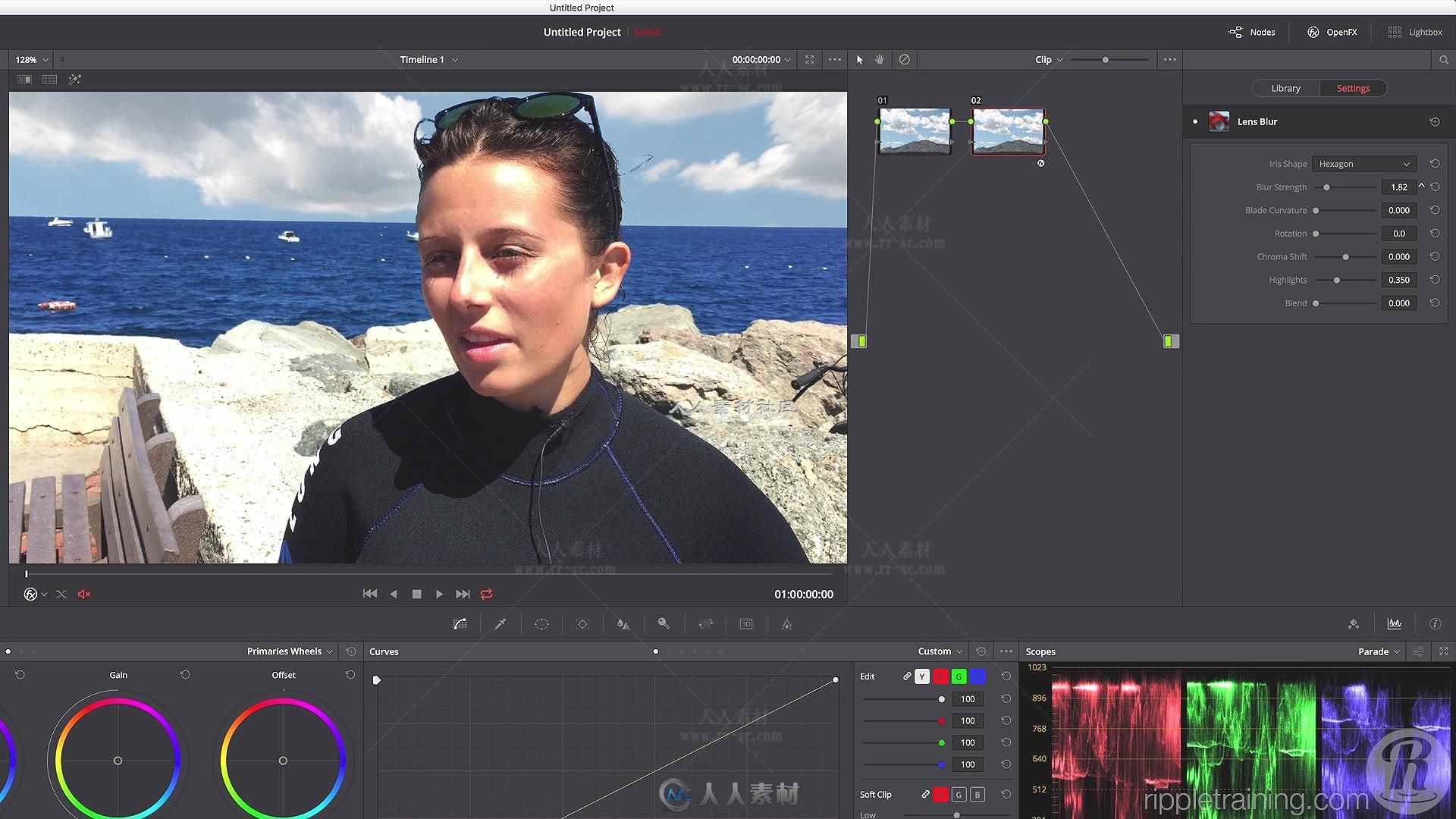Expand the Custom scopes dropdown
The image size is (1456, 819).
[x=939, y=651]
